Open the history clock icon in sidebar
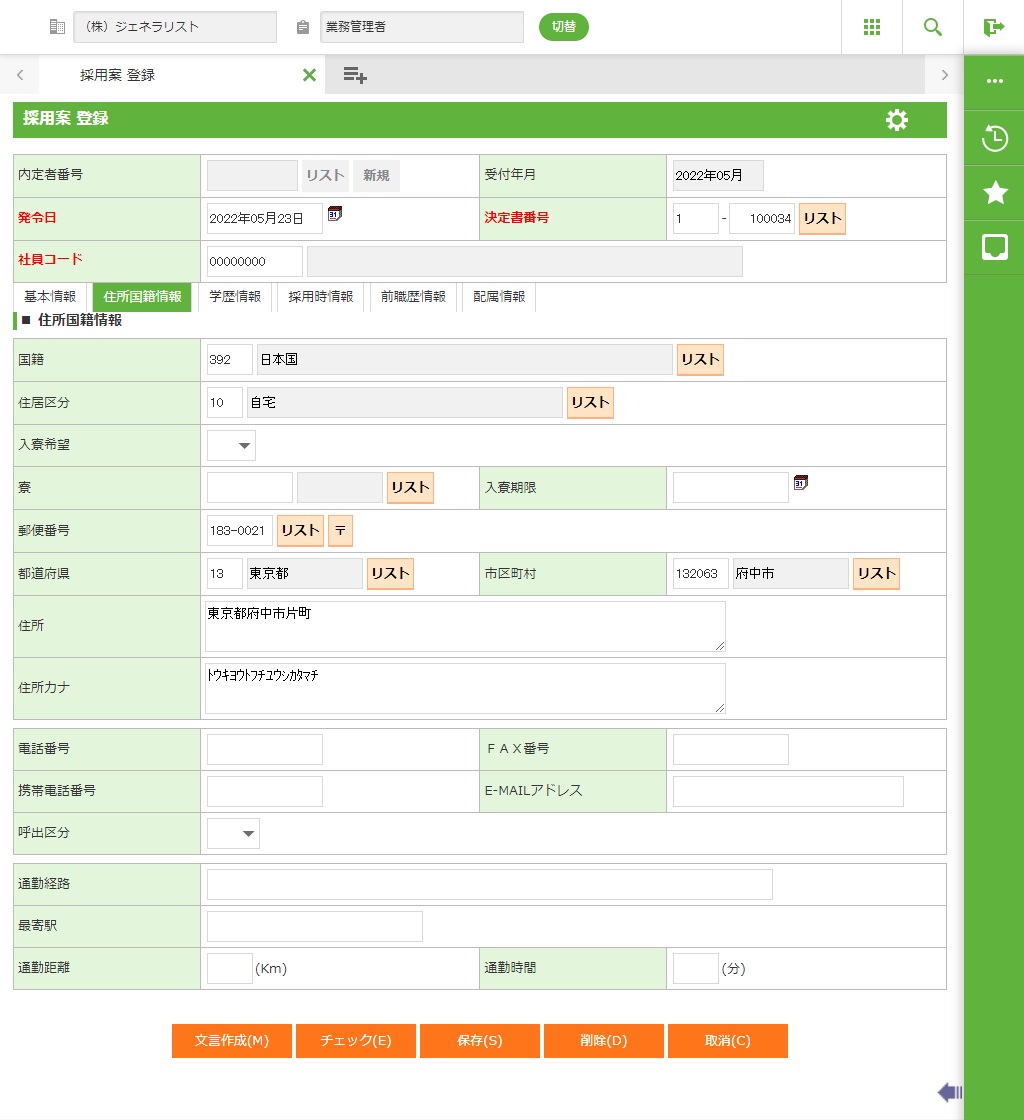Image resolution: width=1024 pixels, height=1120 pixels. coord(994,138)
